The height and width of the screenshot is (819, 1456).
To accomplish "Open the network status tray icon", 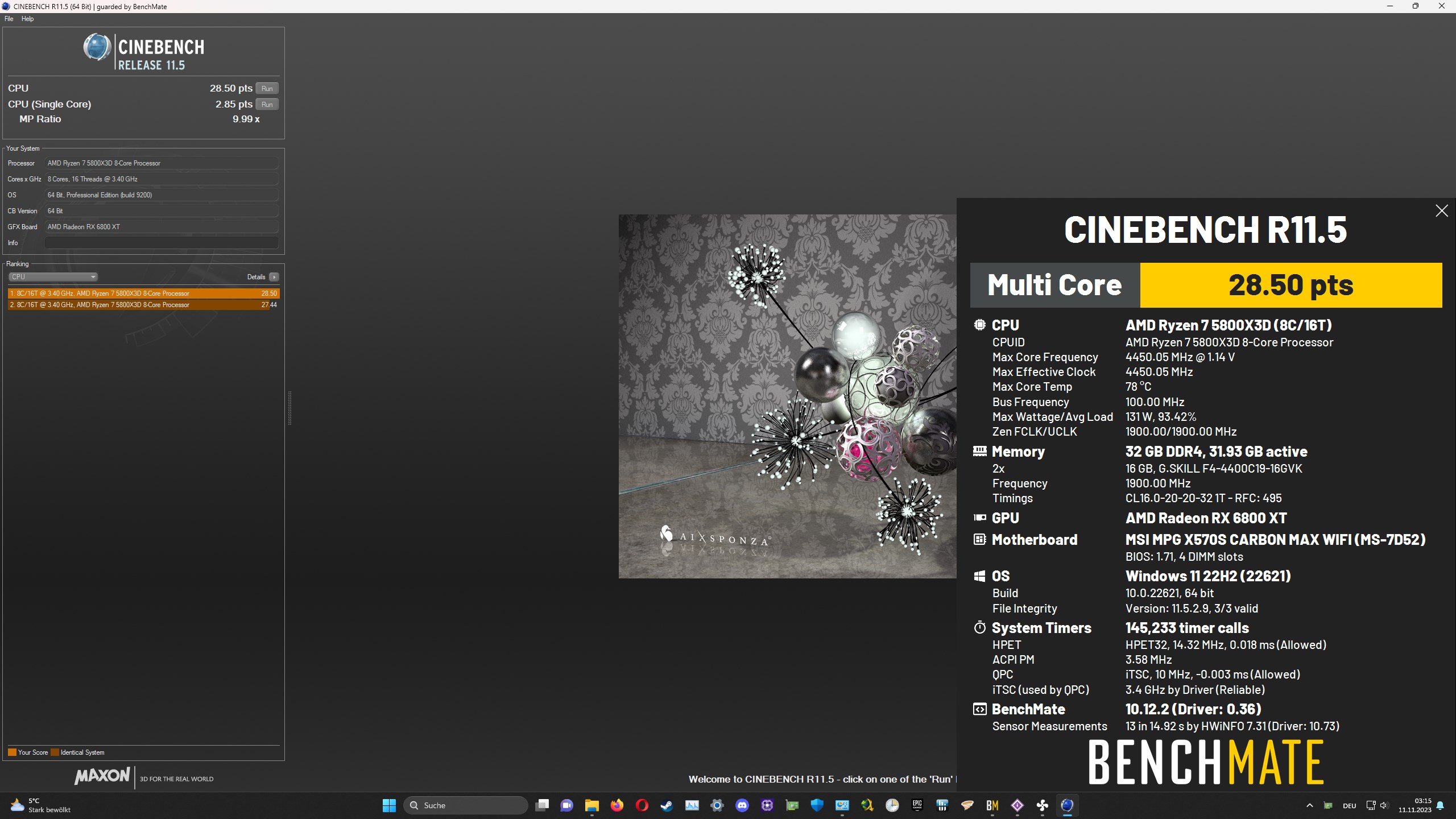I will point(1371,805).
